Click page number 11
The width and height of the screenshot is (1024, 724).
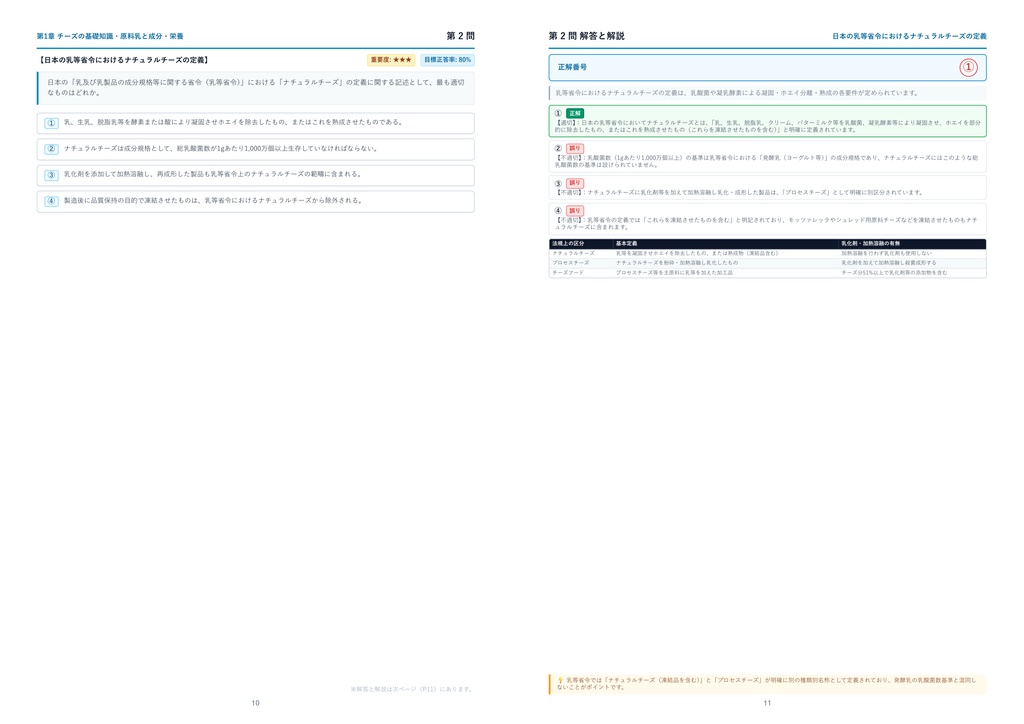[x=767, y=703]
